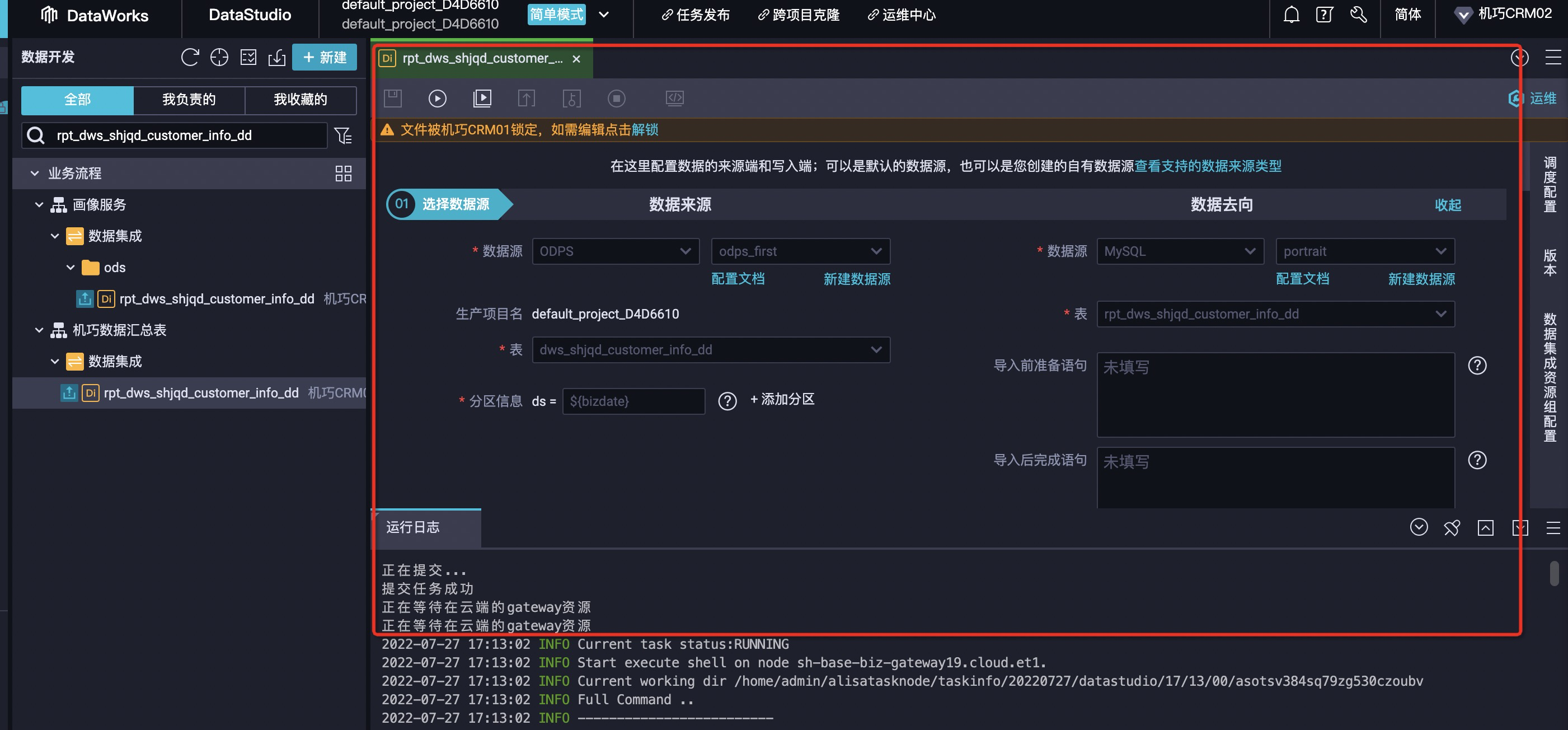Close the rpt_dws_shjqd_customer tab

pyautogui.click(x=576, y=58)
